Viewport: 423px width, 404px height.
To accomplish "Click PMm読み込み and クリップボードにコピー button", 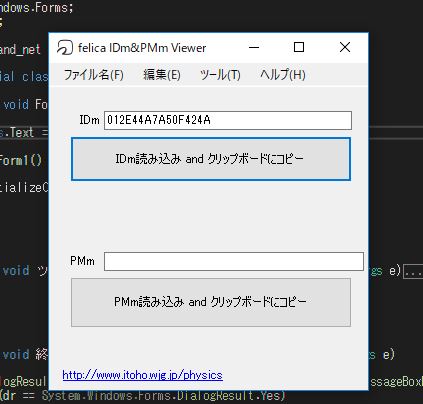I will pyautogui.click(x=211, y=302).
